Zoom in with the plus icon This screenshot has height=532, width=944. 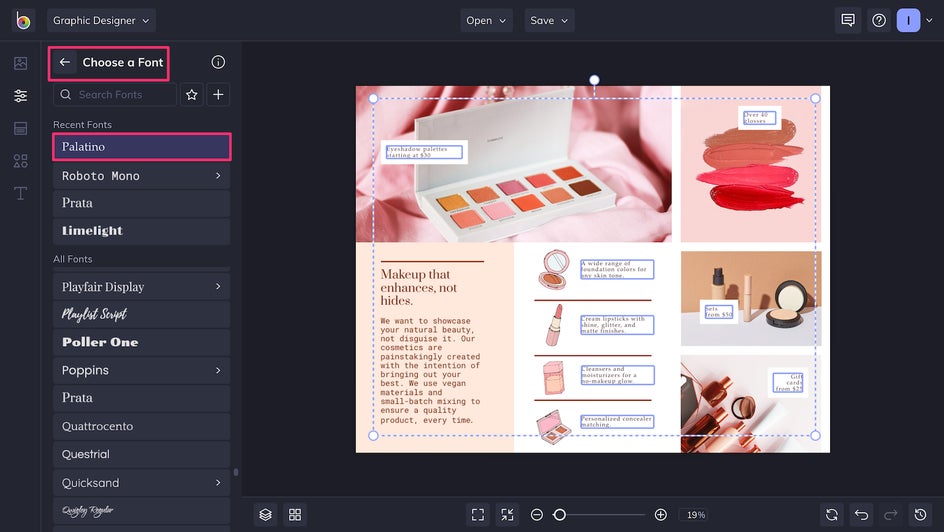660,515
